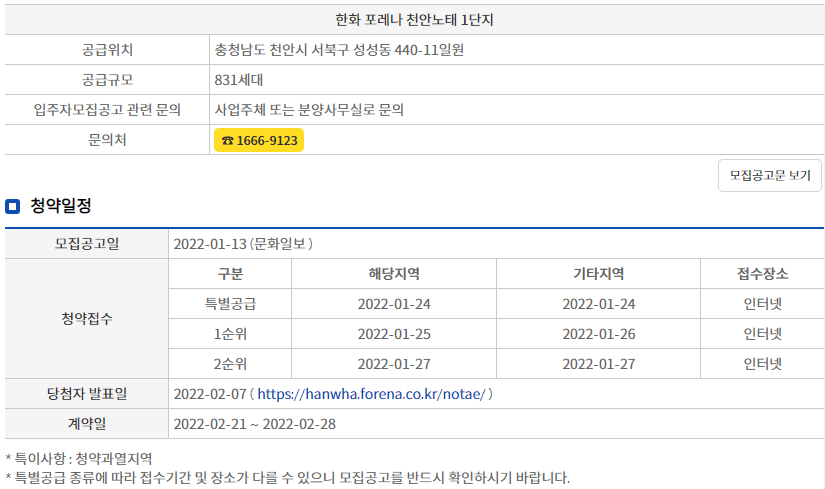Image resolution: width=825 pixels, height=489 pixels.
Task: Click 인터넷 in the 특별공급 row
Action: [x=762, y=304]
